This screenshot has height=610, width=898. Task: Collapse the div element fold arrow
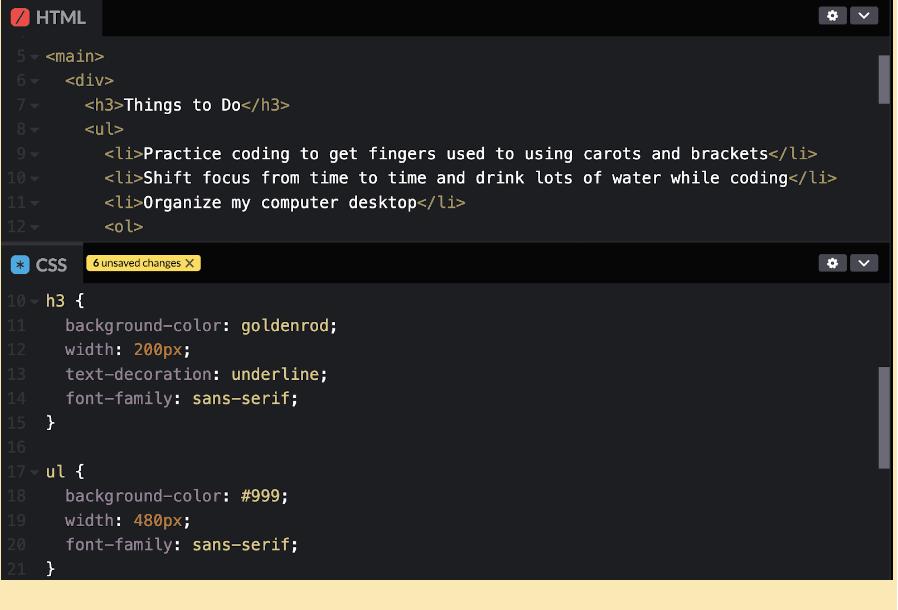[33, 80]
